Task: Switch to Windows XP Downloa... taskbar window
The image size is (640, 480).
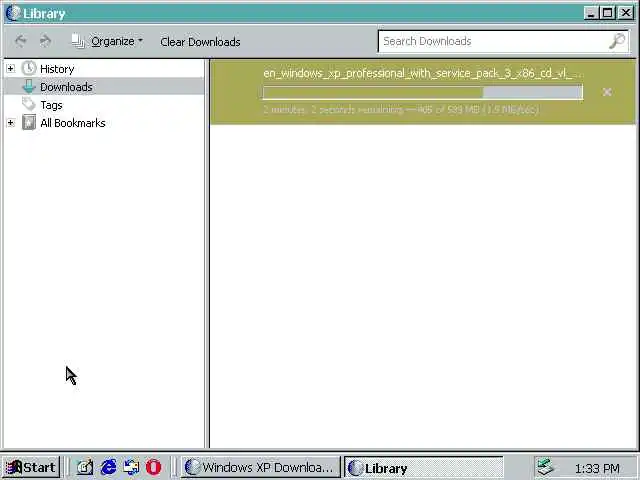Action: [x=260, y=467]
